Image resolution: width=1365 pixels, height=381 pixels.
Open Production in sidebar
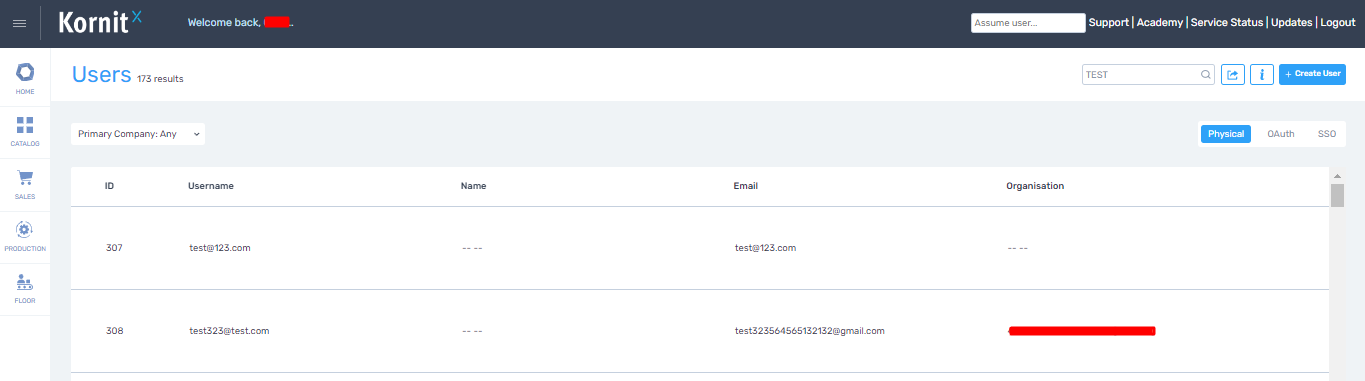(25, 236)
